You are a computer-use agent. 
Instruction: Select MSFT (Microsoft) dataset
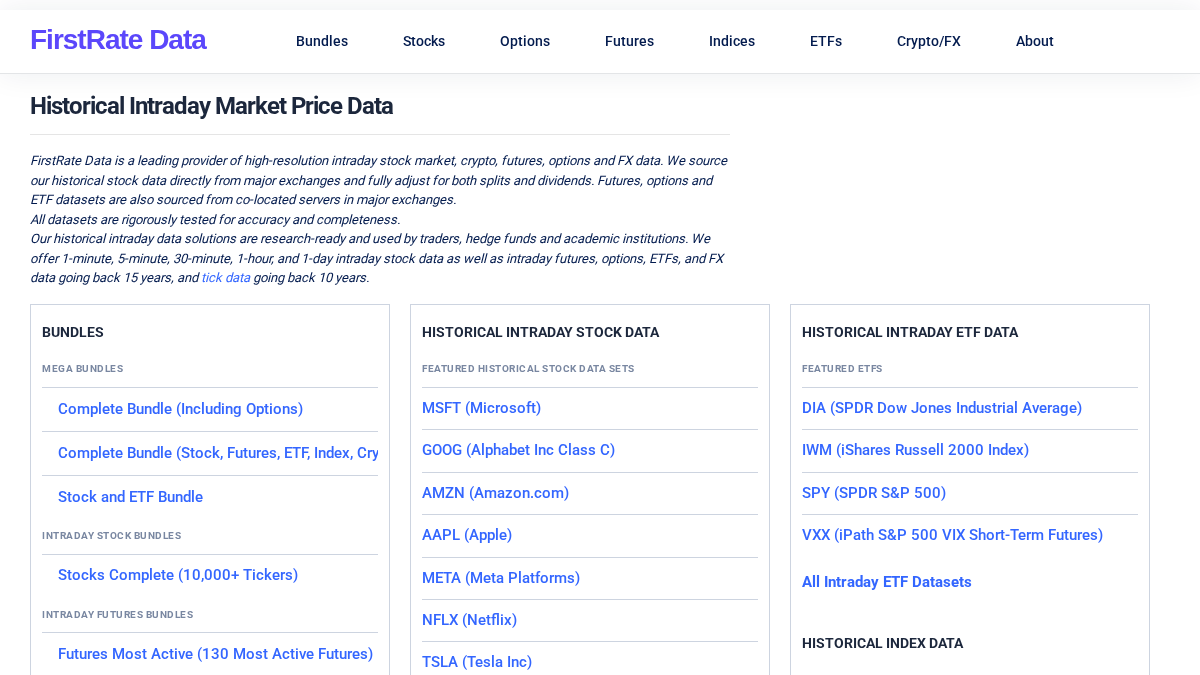[481, 408]
